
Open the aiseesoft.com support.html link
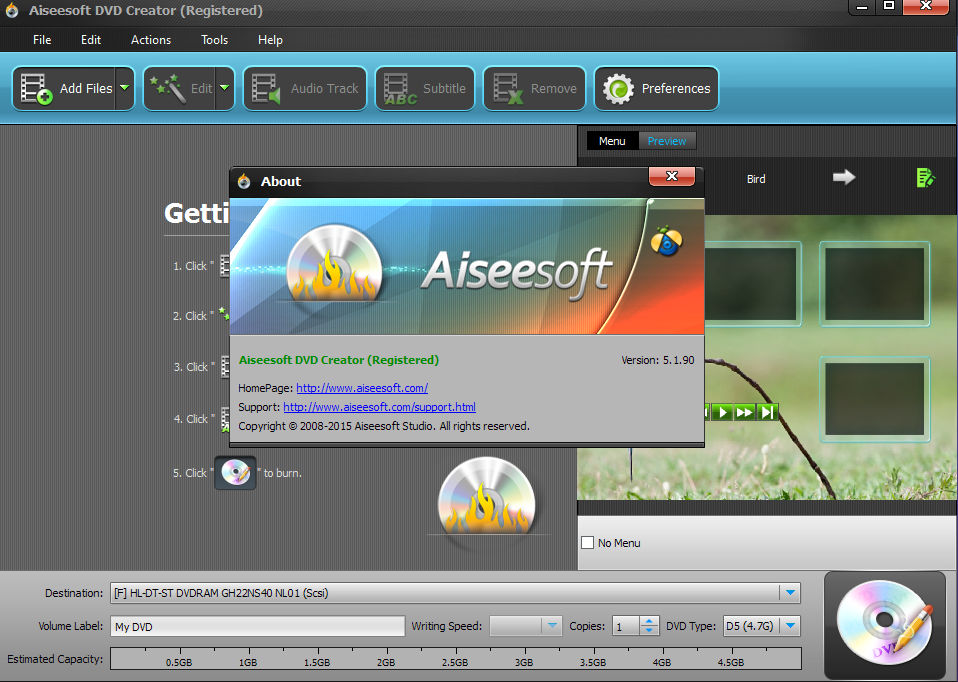coord(379,407)
